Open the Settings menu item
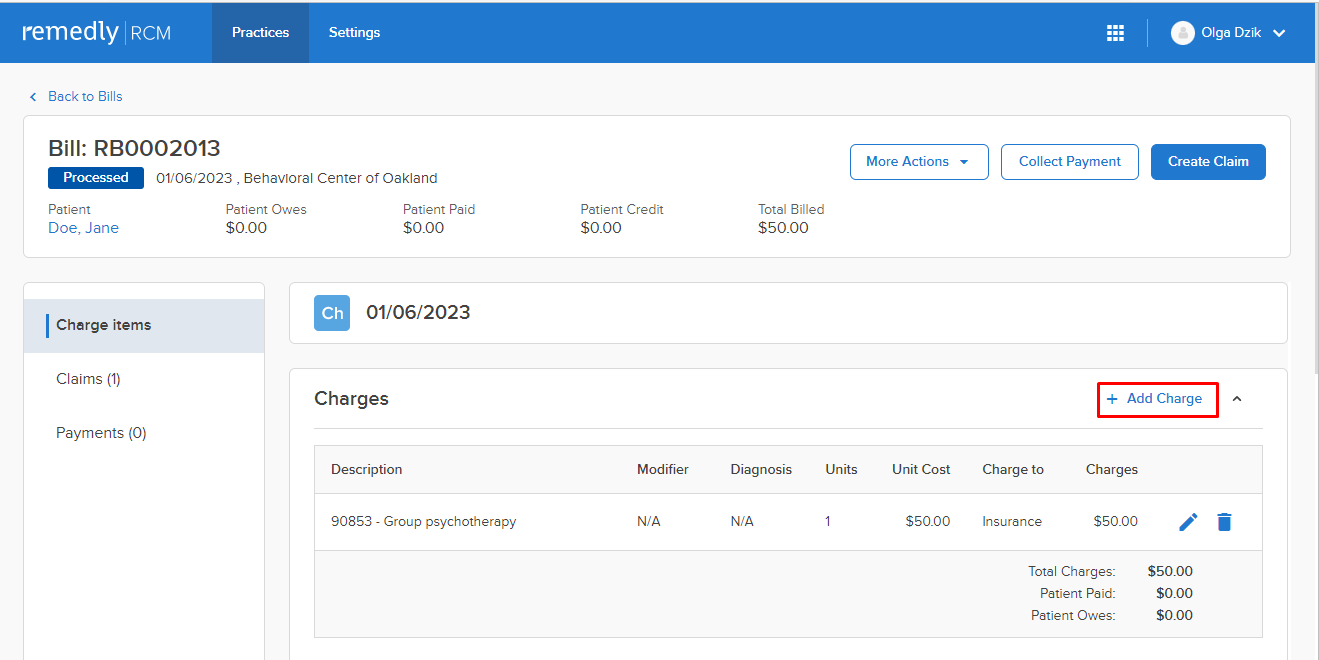 point(354,32)
